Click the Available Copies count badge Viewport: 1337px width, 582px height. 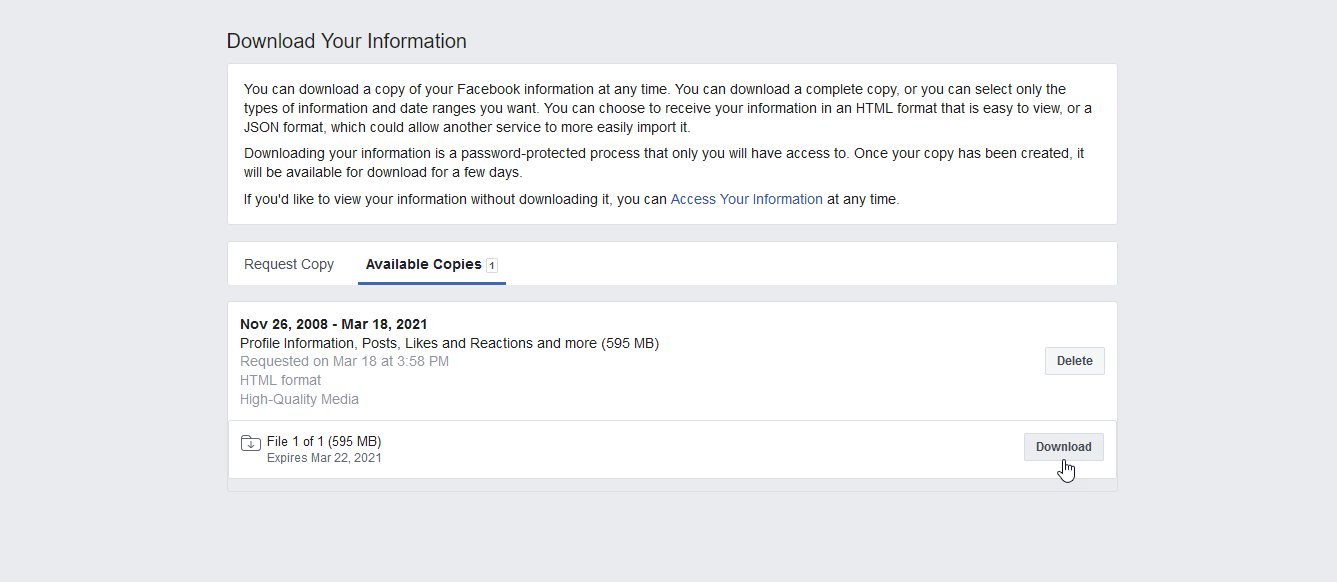click(492, 265)
